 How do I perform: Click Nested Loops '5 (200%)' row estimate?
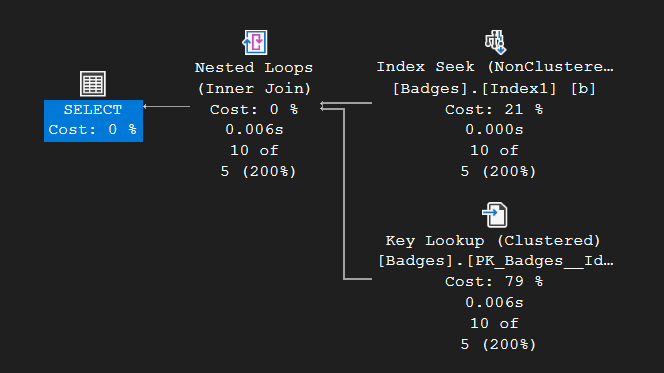pos(258,171)
